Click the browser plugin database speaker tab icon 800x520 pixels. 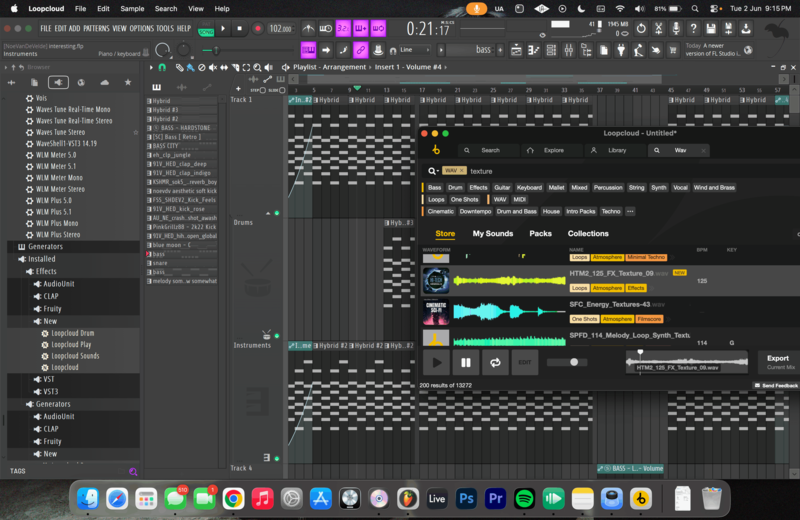(x=58, y=82)
